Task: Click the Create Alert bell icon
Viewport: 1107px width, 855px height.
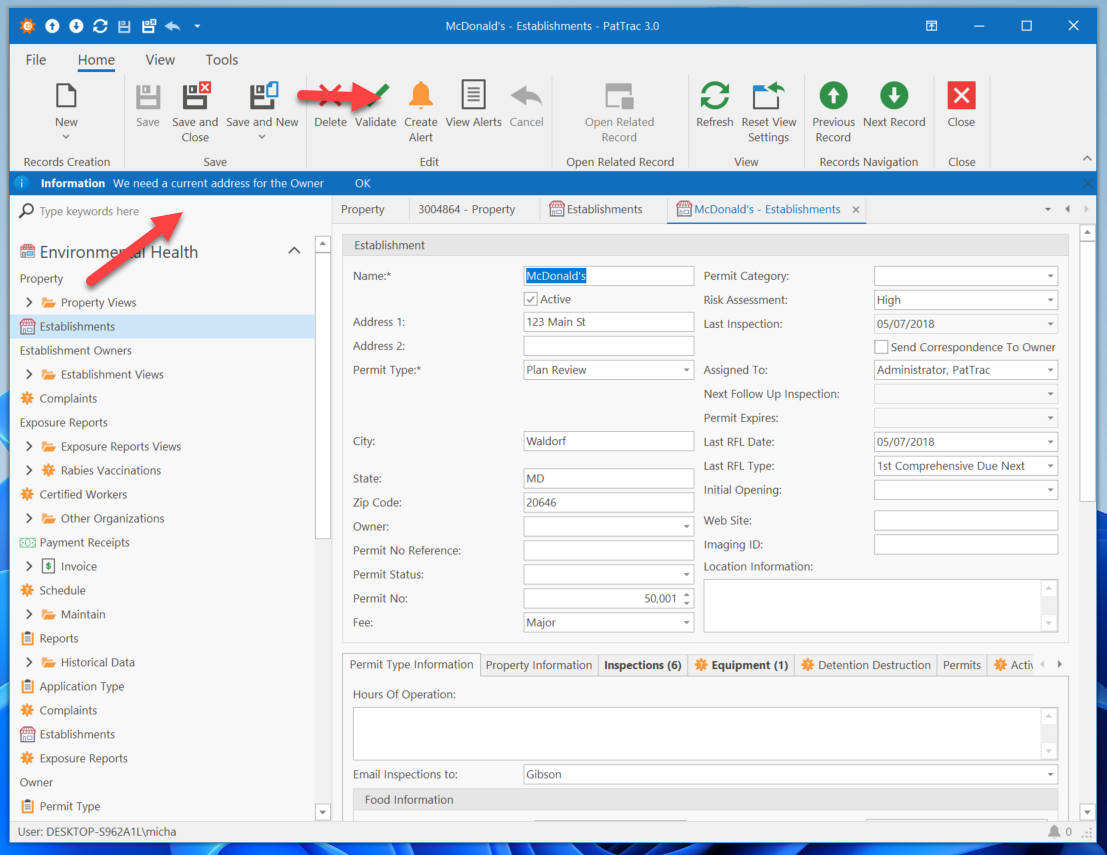Action: point(421,95)
